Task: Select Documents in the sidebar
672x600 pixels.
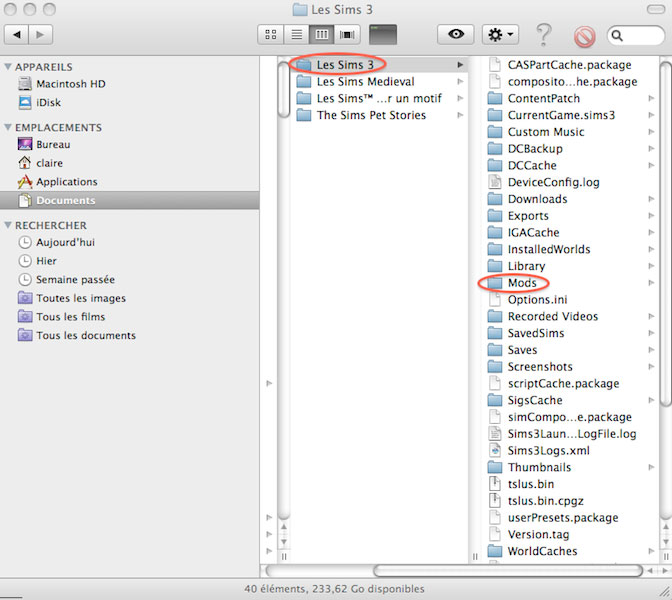Action: pyautogui.click(x=129, y=200)
